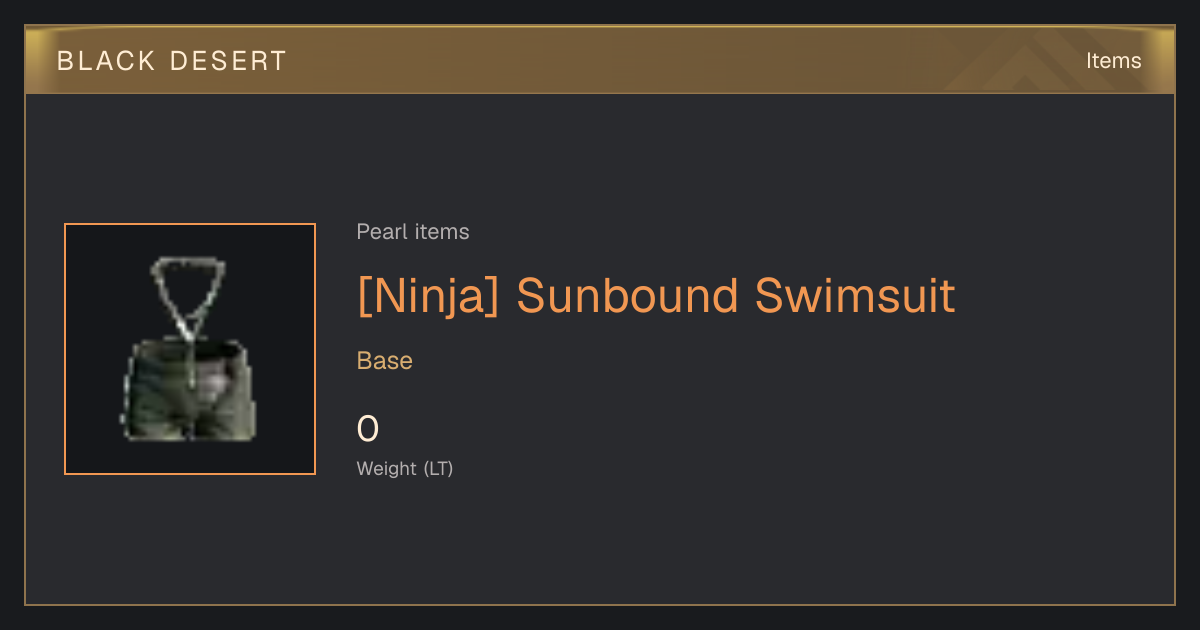Click the word Sunbound in the title
Viewport: 1200px width, 630px height.
click(627, 296)
